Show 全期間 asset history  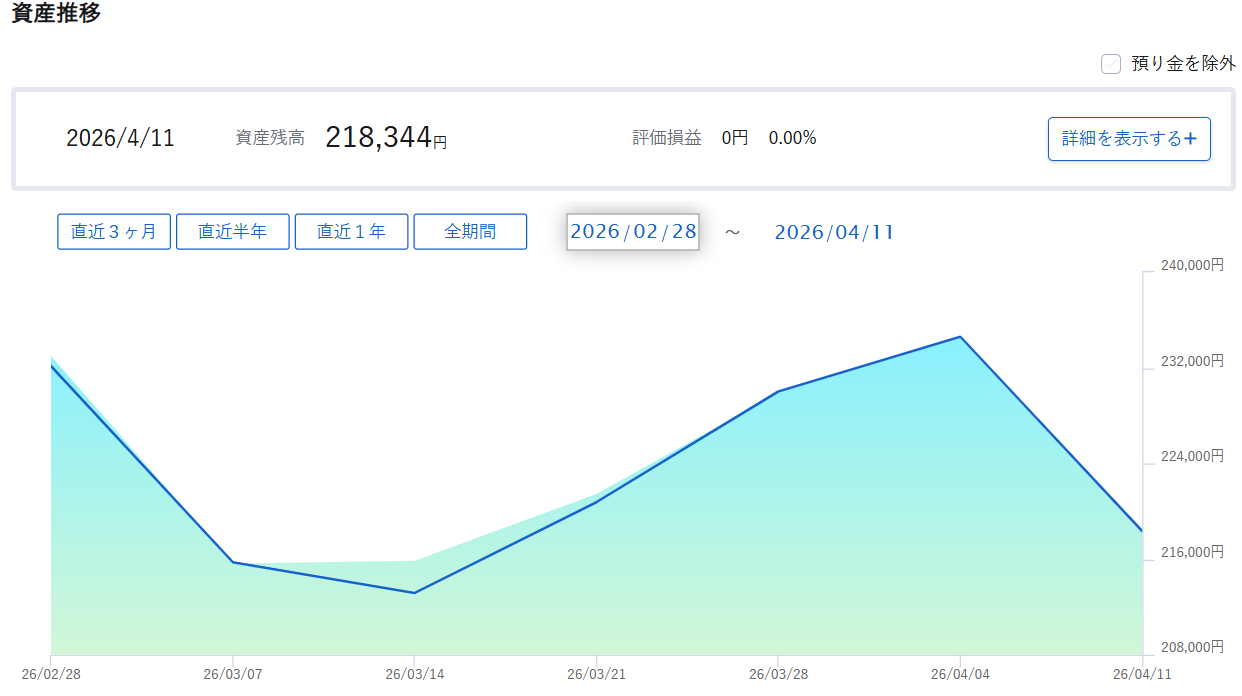click(x=470, y=232)
